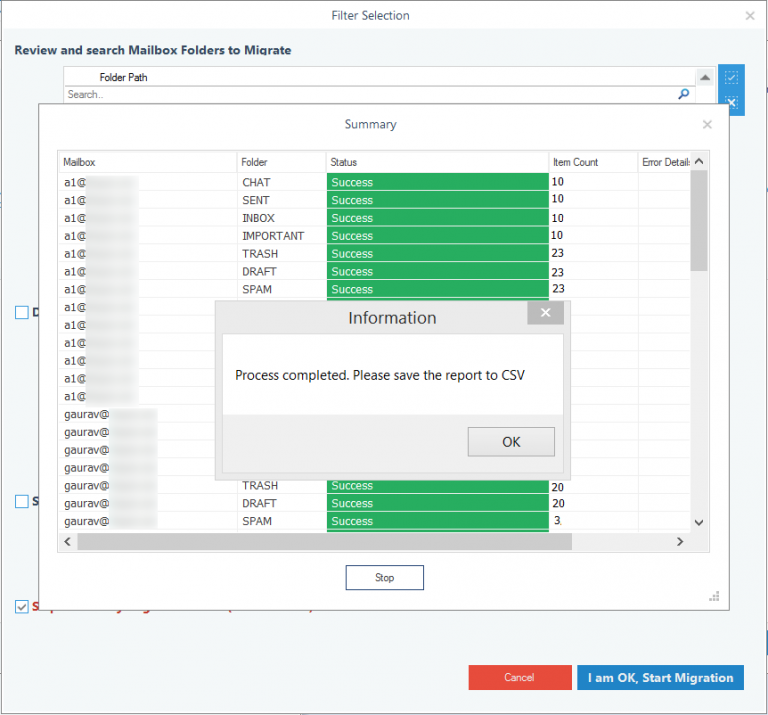Image resolution: width=768 pixels, height=715 pixels.
Task: Click the Stop button
Action: [x=384, y=578]
